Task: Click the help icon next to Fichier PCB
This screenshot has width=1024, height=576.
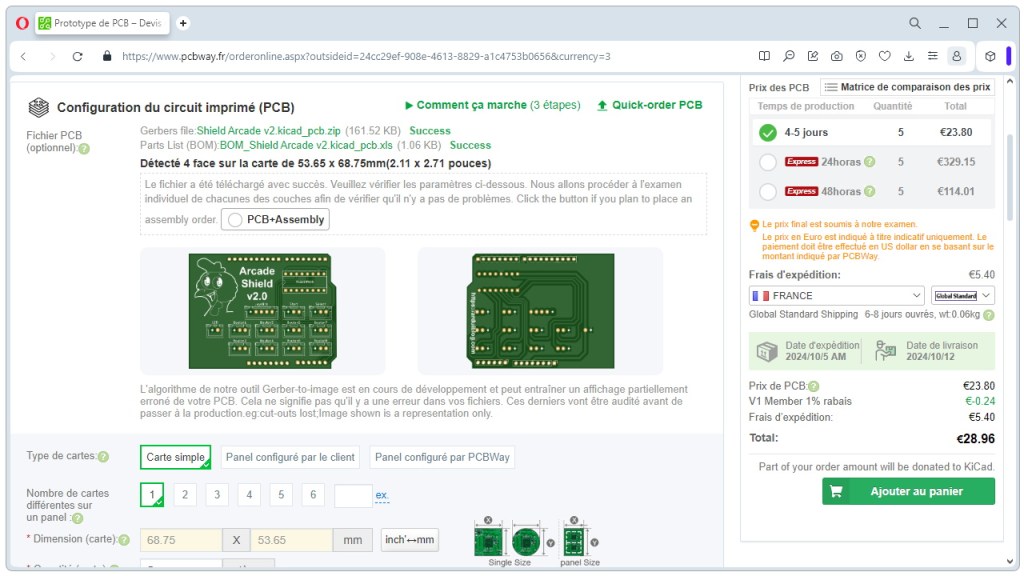Action: coord(84,148)
